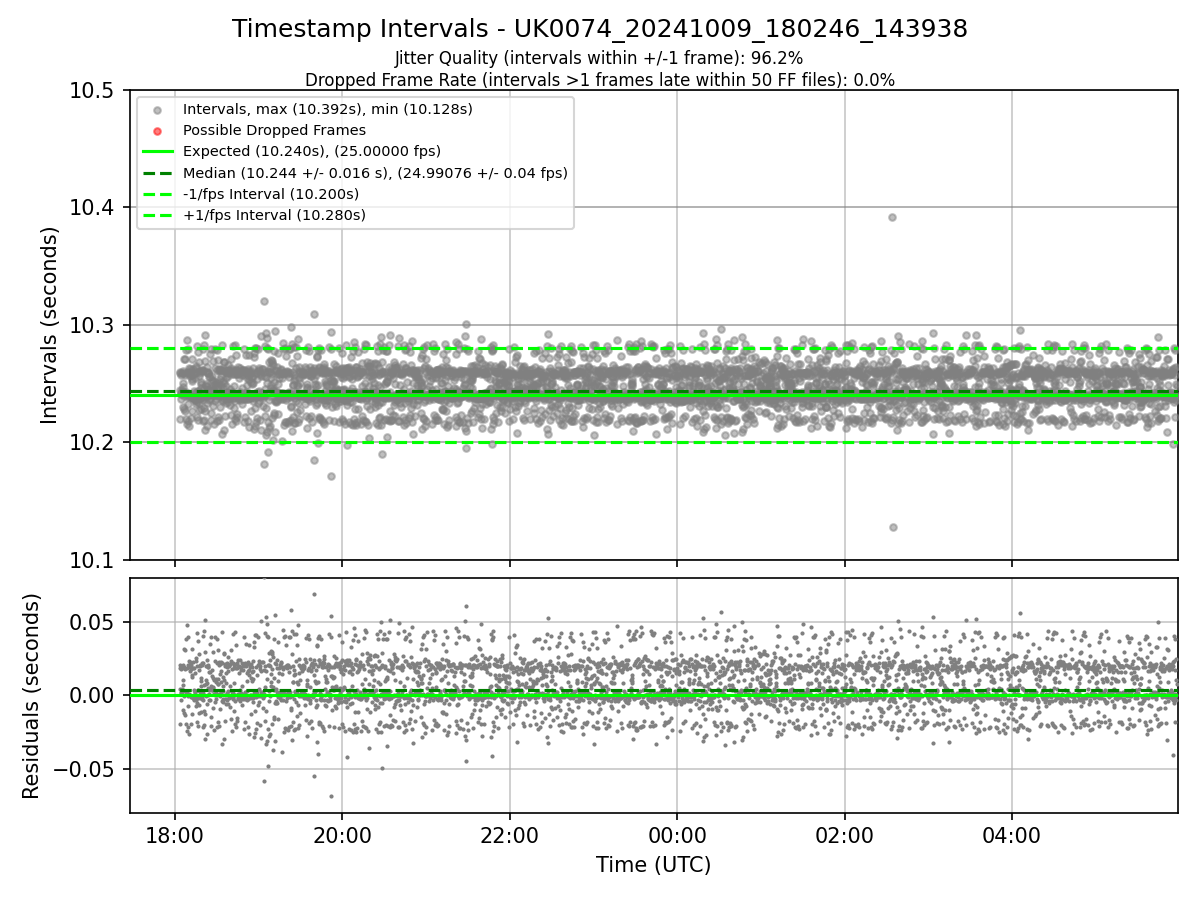The height and width of the screenshot is (900, 1200).
Task: Click the 'Dropped Frame Rate' subtitle reading 0.0%
Action: point(600,79)
